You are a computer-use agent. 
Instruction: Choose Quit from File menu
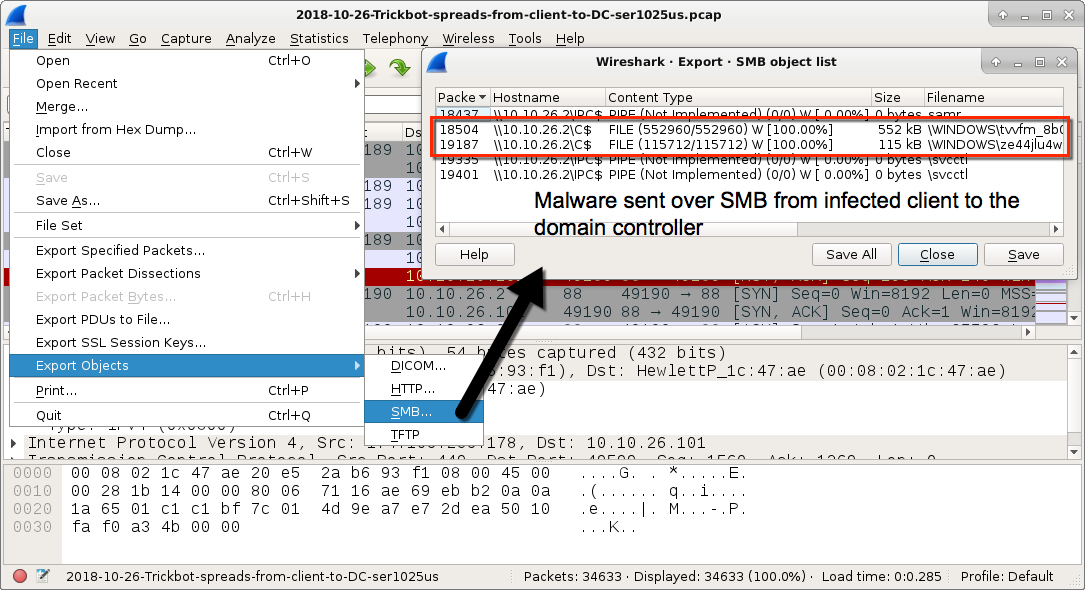[187, 415]
